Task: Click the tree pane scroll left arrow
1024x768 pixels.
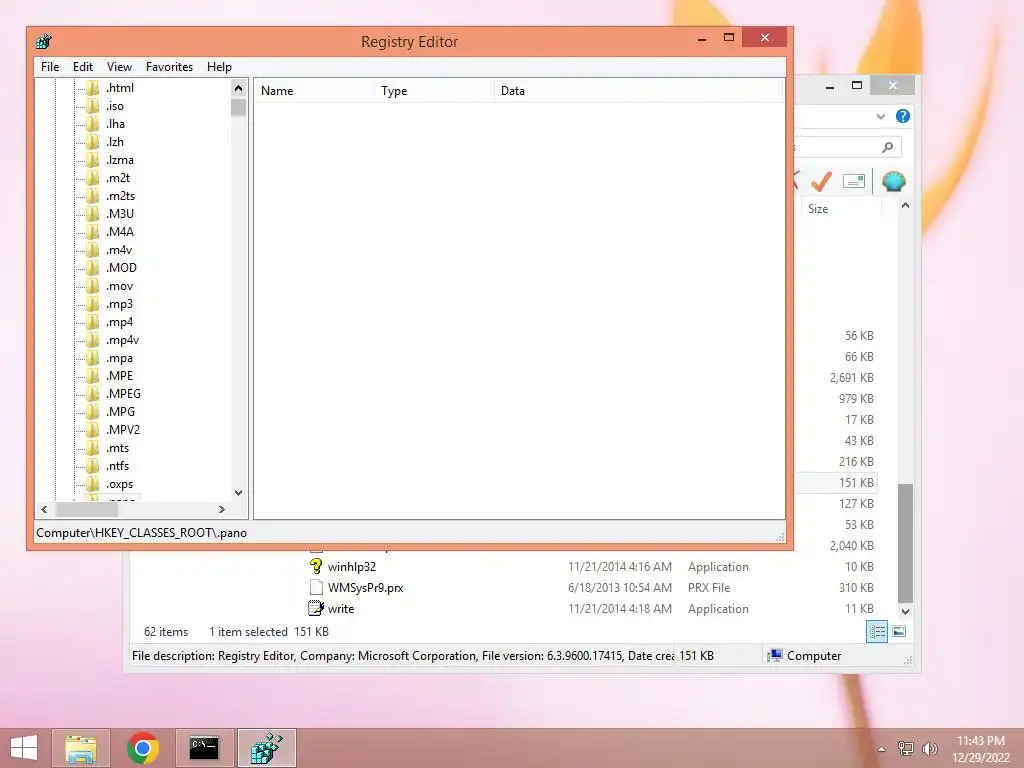Action: [44, 509]
